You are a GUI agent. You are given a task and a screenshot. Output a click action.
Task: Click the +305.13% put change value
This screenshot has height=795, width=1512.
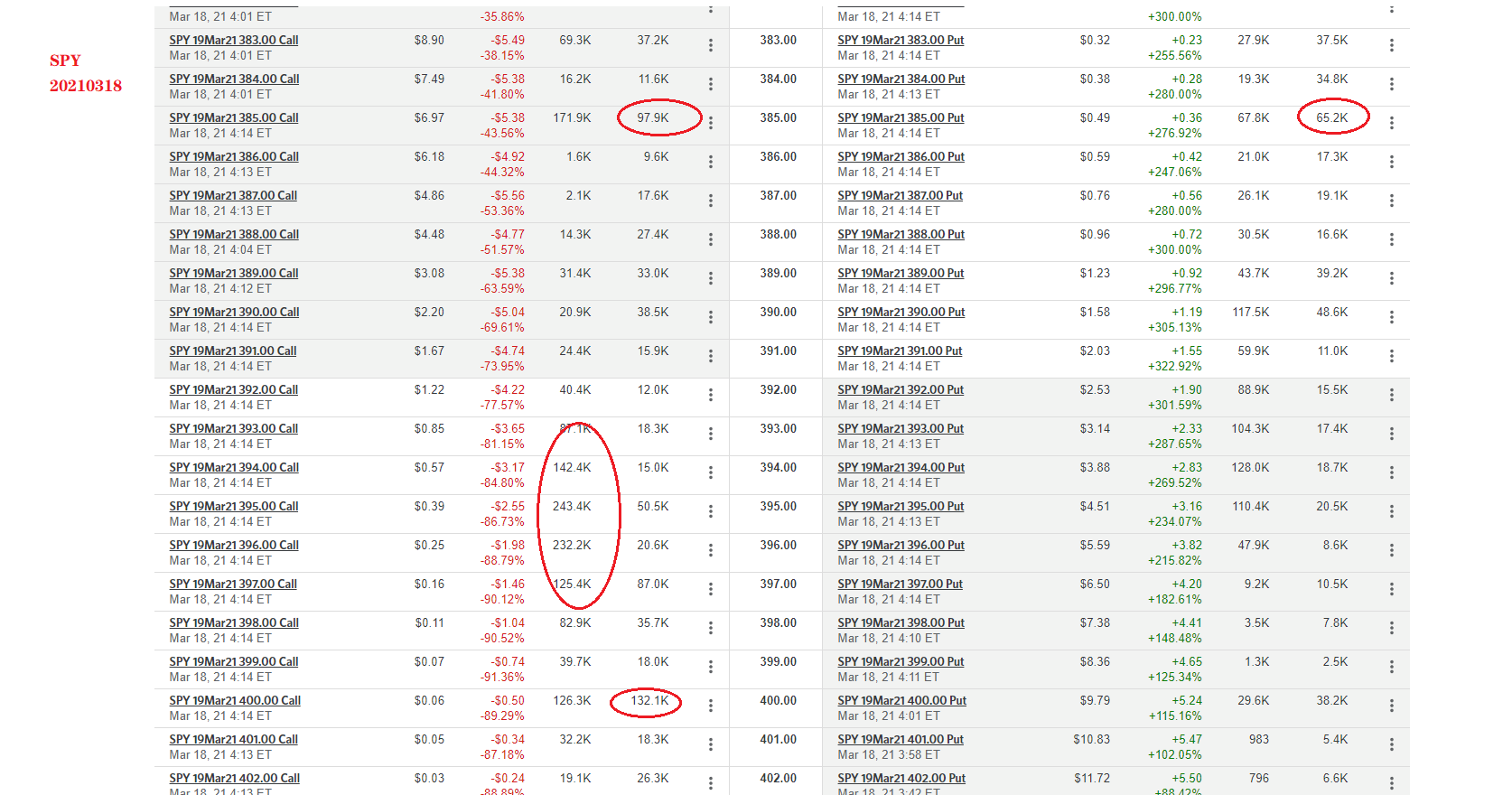pos(1174,328)
